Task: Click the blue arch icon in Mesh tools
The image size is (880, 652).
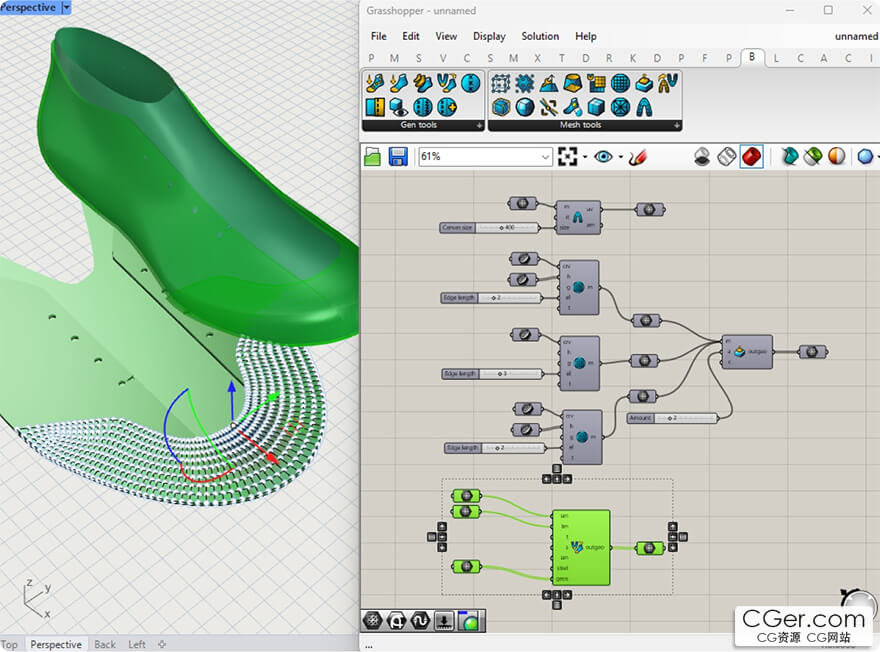Action: pyautogui.click(x=644, y=107)
